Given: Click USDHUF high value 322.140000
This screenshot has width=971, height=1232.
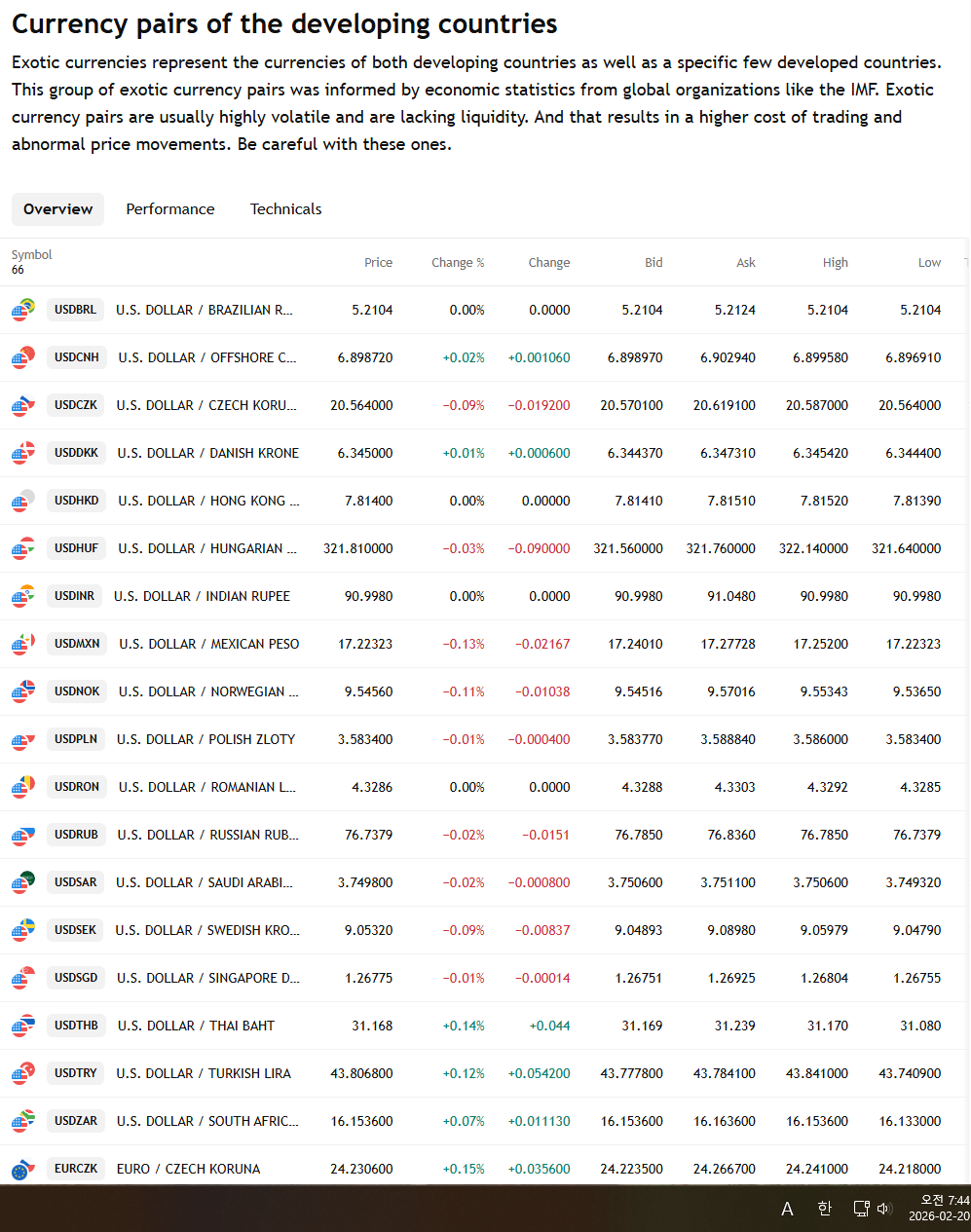Looking at the screenshot, I should [813, 548].
